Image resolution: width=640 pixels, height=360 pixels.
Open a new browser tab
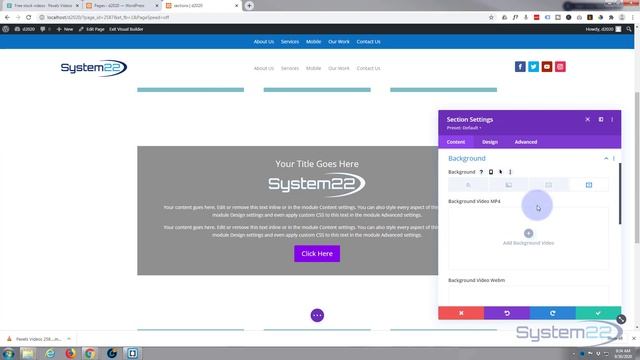pos(249,6)
